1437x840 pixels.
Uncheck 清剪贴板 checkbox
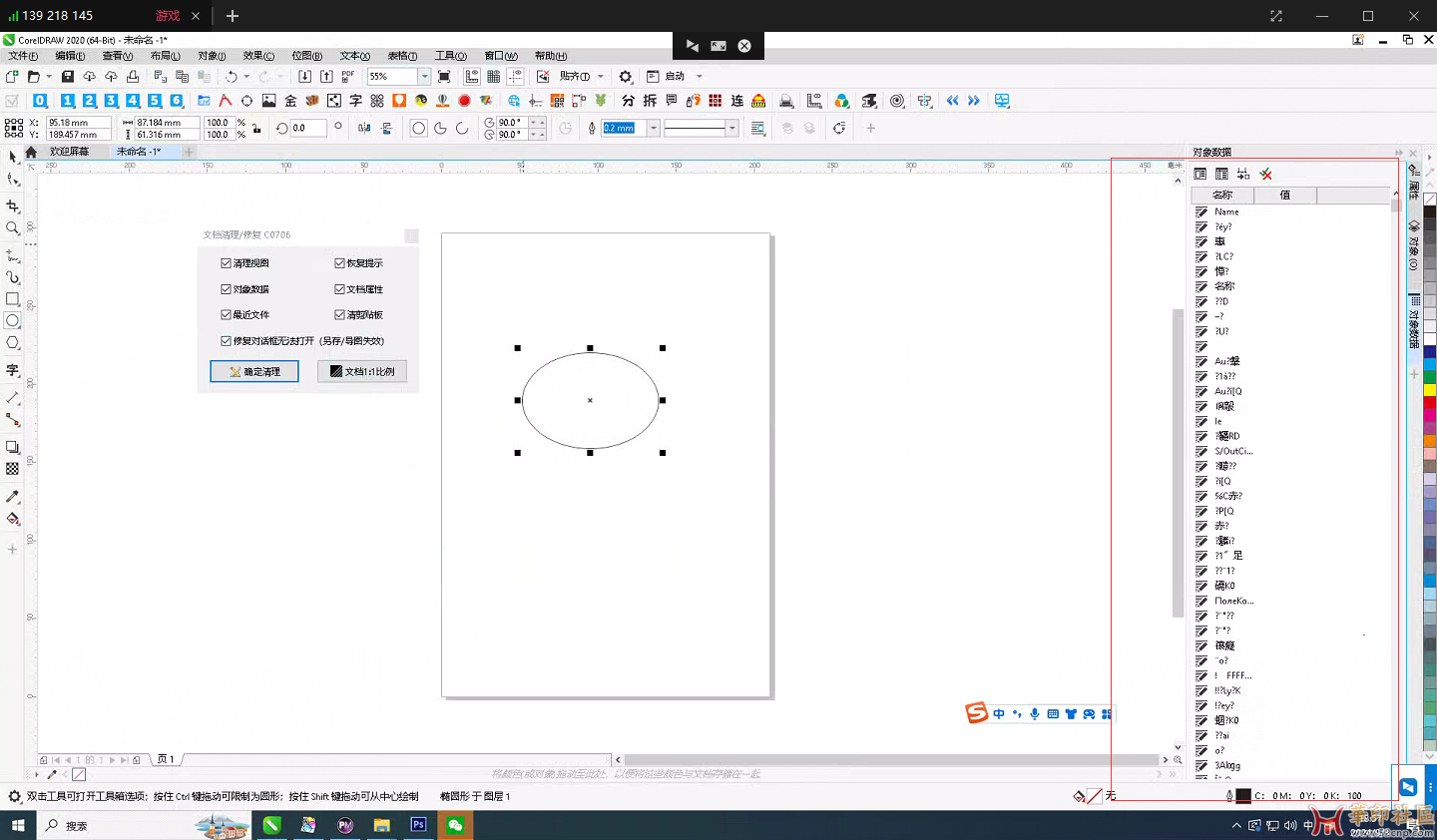click(339, 314)
